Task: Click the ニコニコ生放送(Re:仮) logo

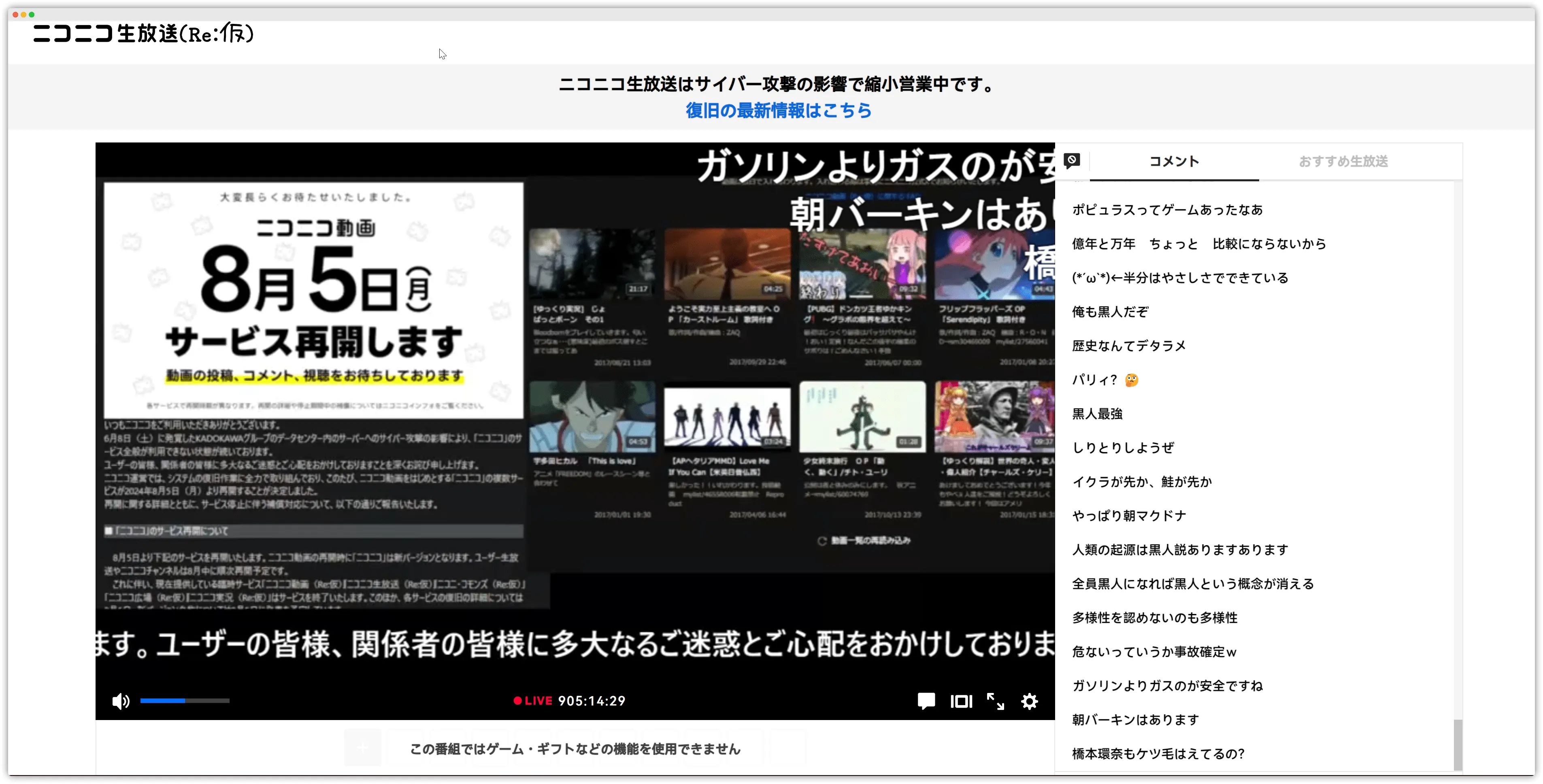Action: coord(143,34)
